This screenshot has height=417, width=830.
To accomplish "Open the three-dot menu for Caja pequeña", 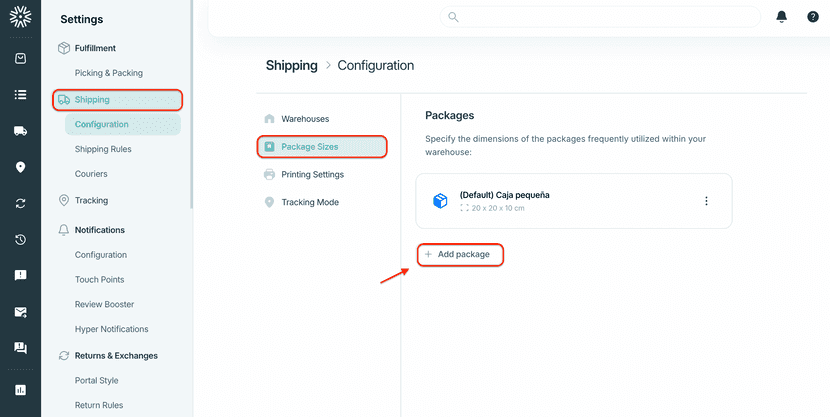I will pyautogui.click(x=706, y=201).
